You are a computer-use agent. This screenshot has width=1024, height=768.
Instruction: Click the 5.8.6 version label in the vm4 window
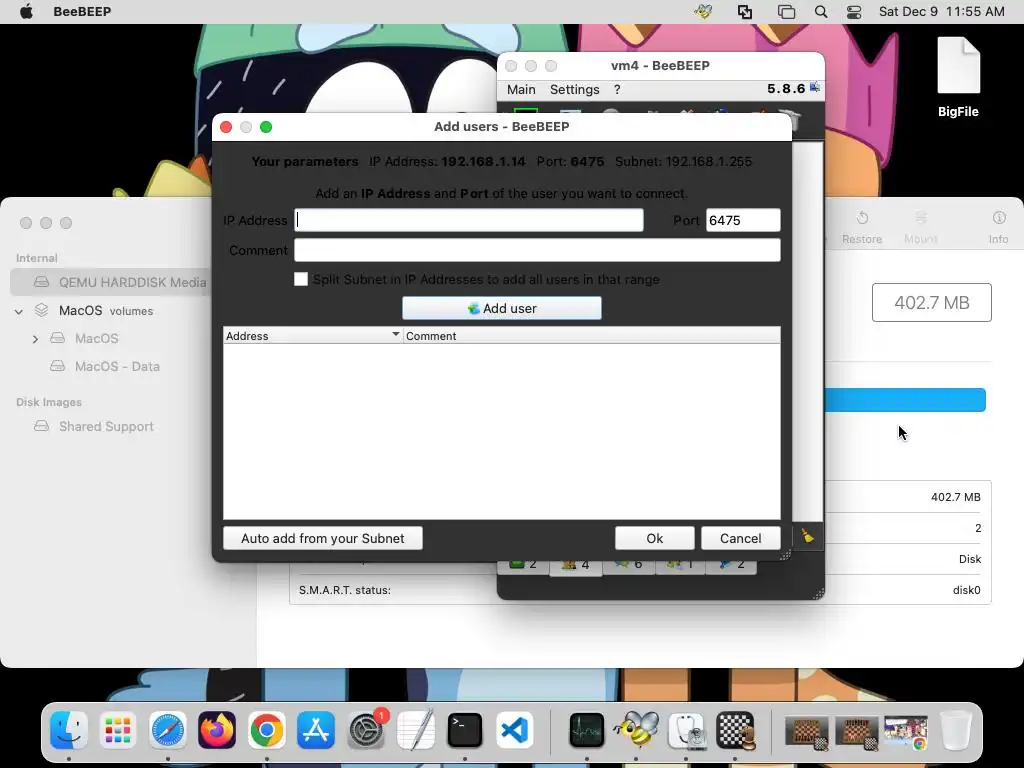click(786, 89)
